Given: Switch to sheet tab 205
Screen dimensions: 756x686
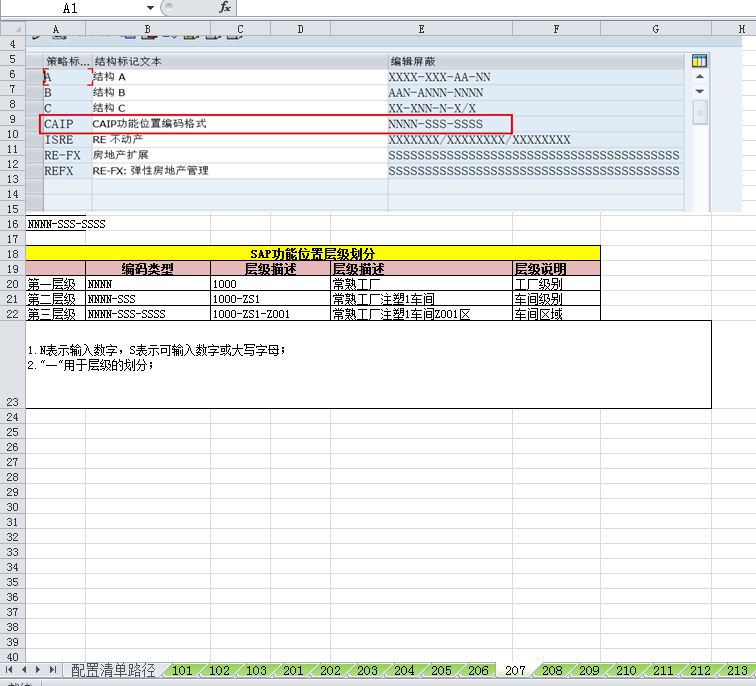Looking at the screenshot, I should 441,670.
